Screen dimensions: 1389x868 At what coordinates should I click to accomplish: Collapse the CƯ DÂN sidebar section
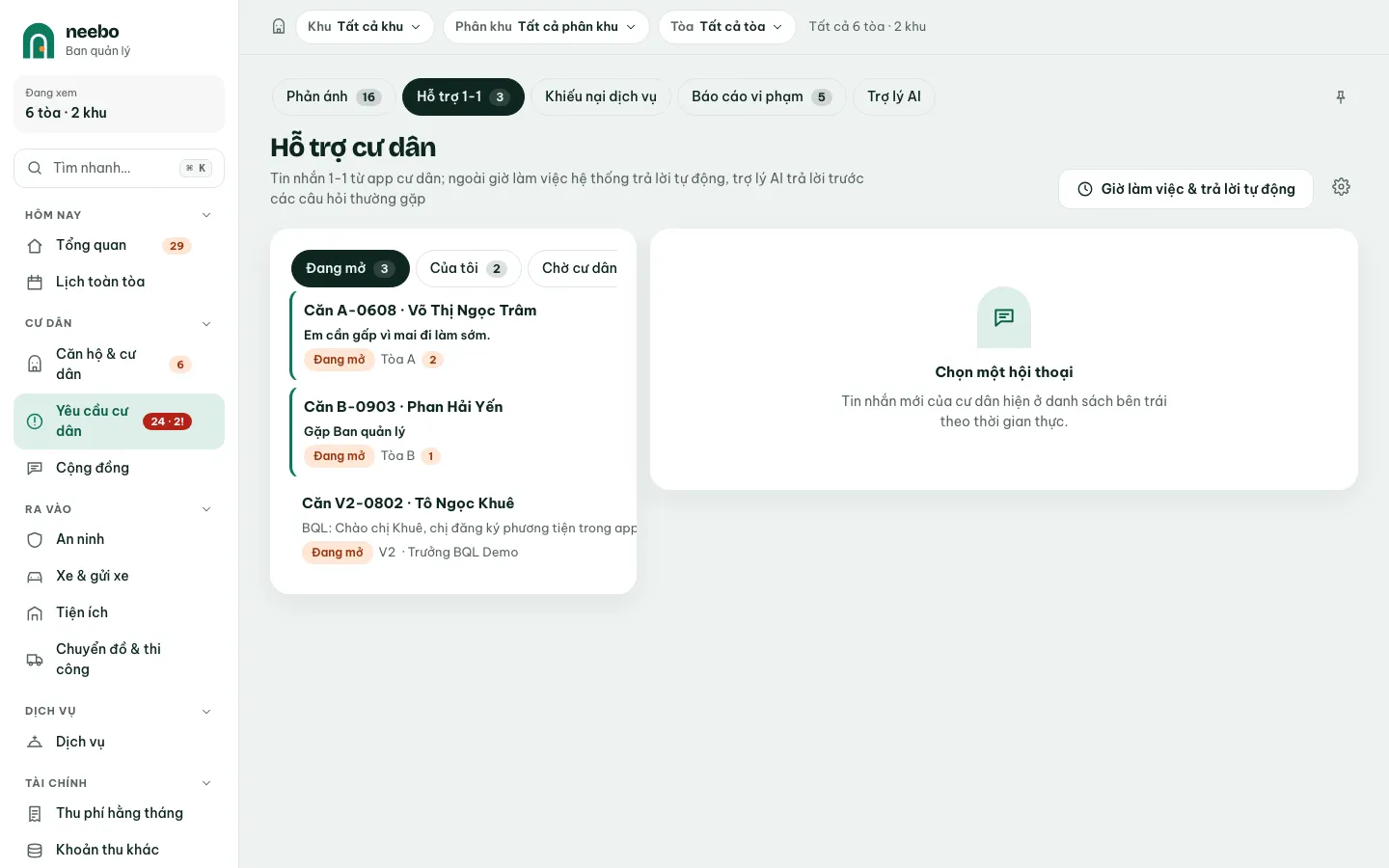pyautogui.click(x=205, y=324)
